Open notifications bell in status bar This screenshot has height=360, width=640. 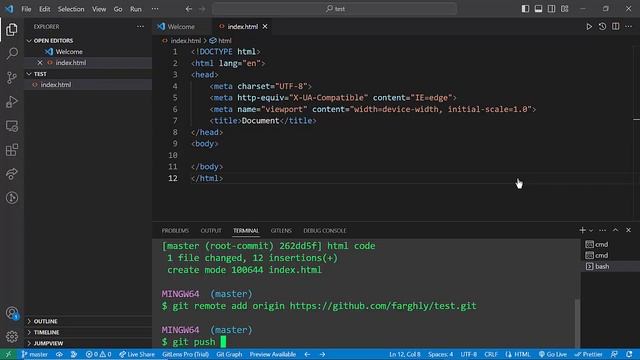click(x=629, y=354)
